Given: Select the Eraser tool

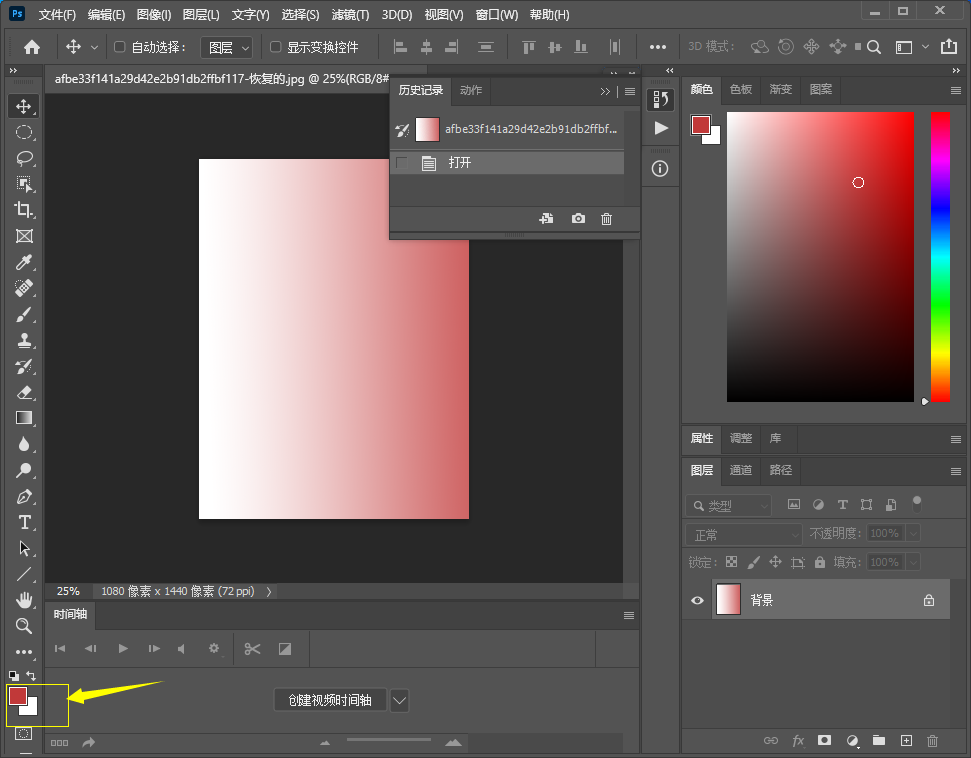Looking at the screenshot, I should pos(24,392).
